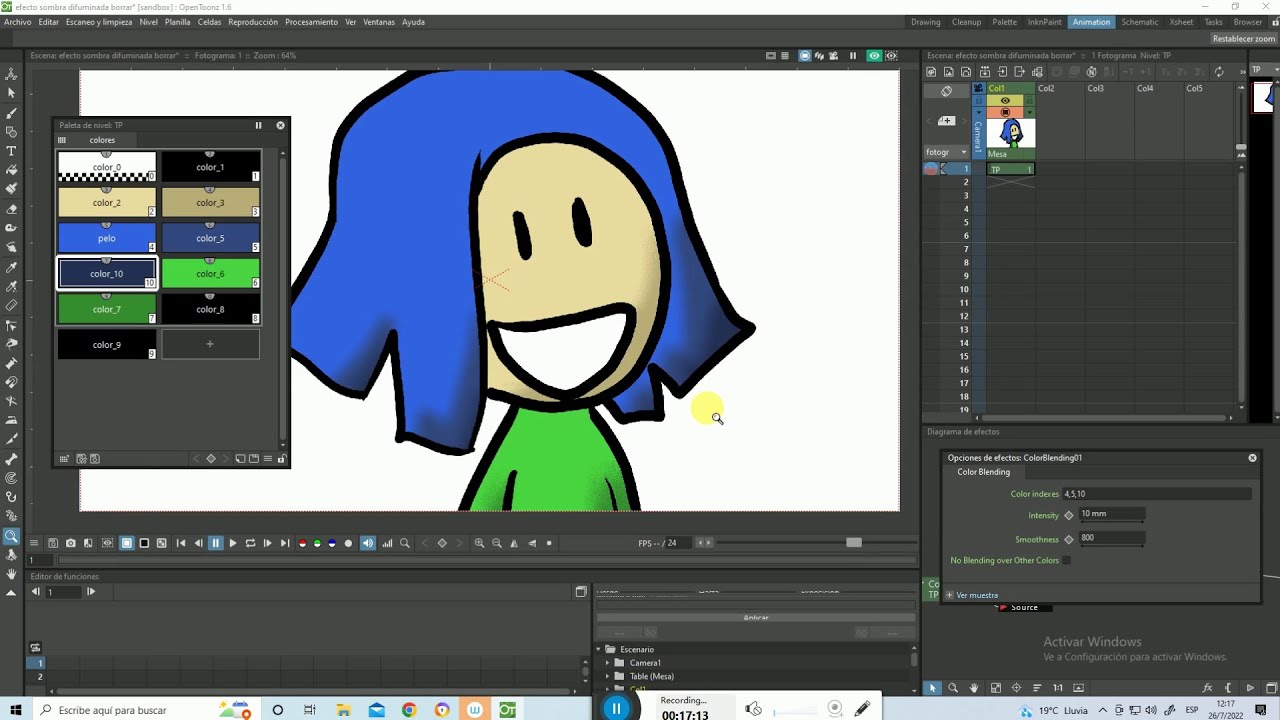Click the add new memo icon in Xsheet
Image resolution: width=1280 pixels, height=720 pixels.
coord(946,121)
